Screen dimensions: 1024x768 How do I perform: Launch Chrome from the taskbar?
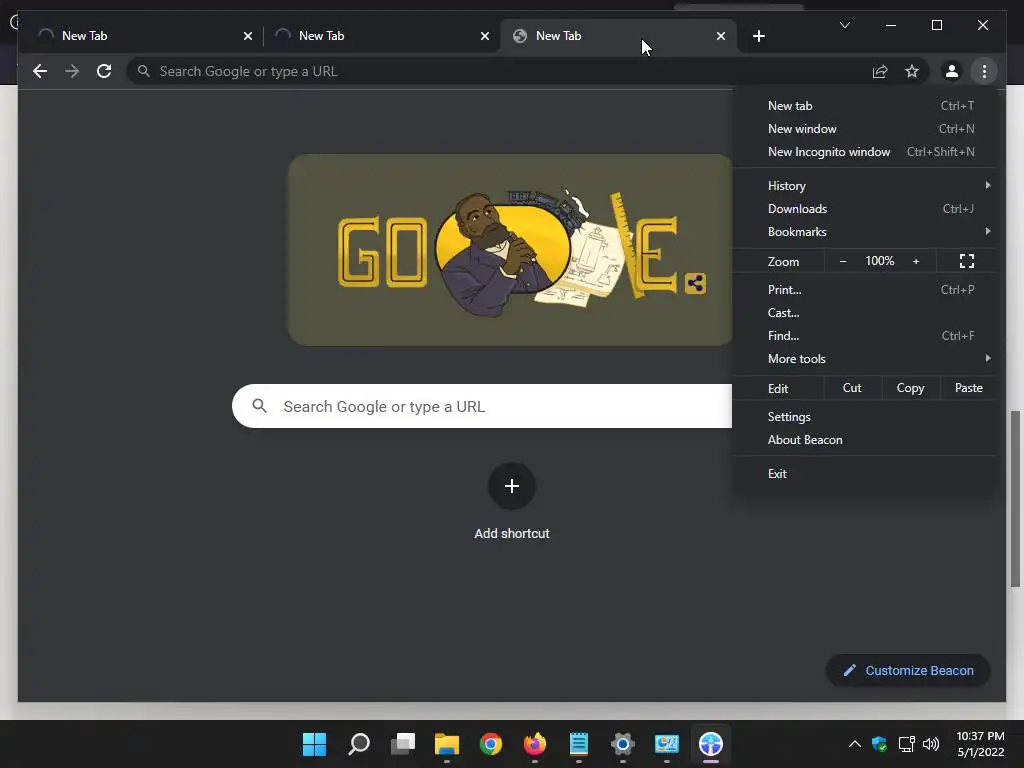[x=490, y=744]
